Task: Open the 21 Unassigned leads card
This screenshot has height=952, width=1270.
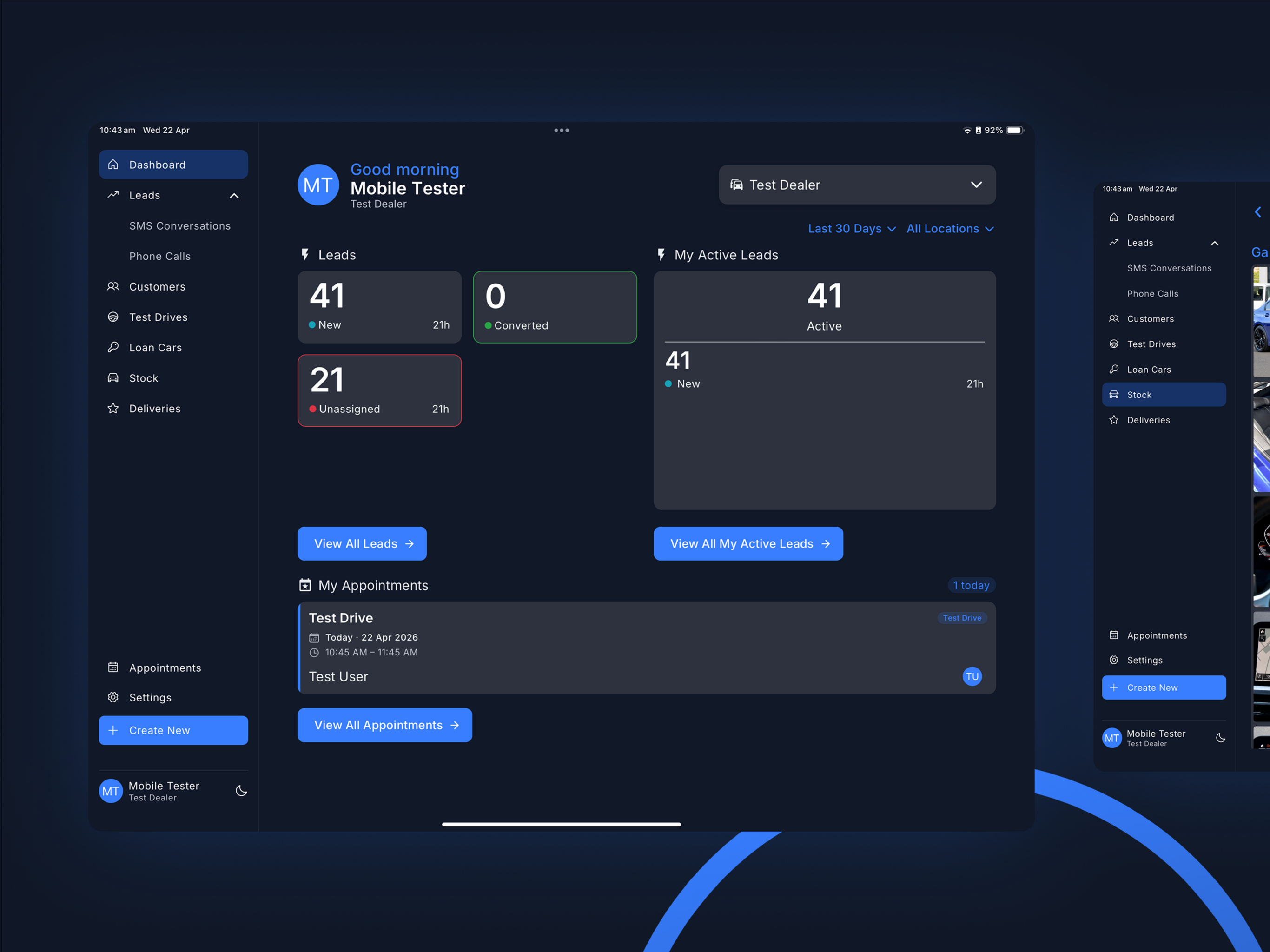Action: pos(379,390)
